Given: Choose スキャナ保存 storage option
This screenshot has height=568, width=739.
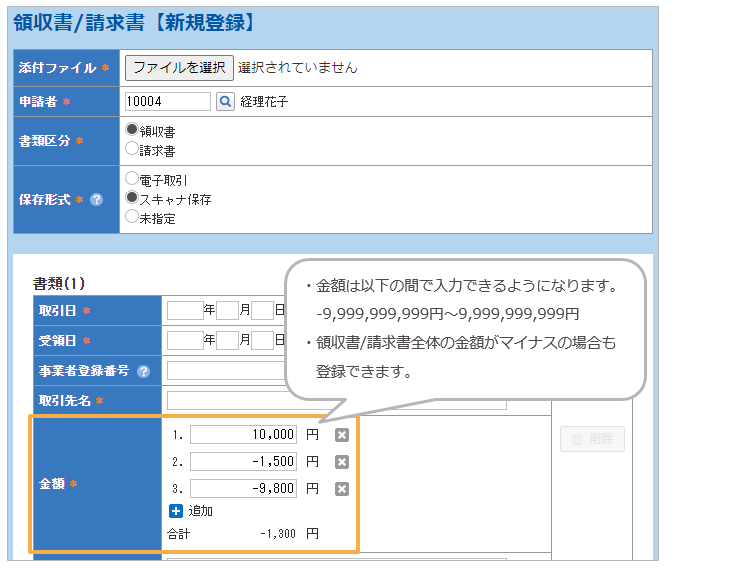Looking at the screenshot, I should 132,198.
